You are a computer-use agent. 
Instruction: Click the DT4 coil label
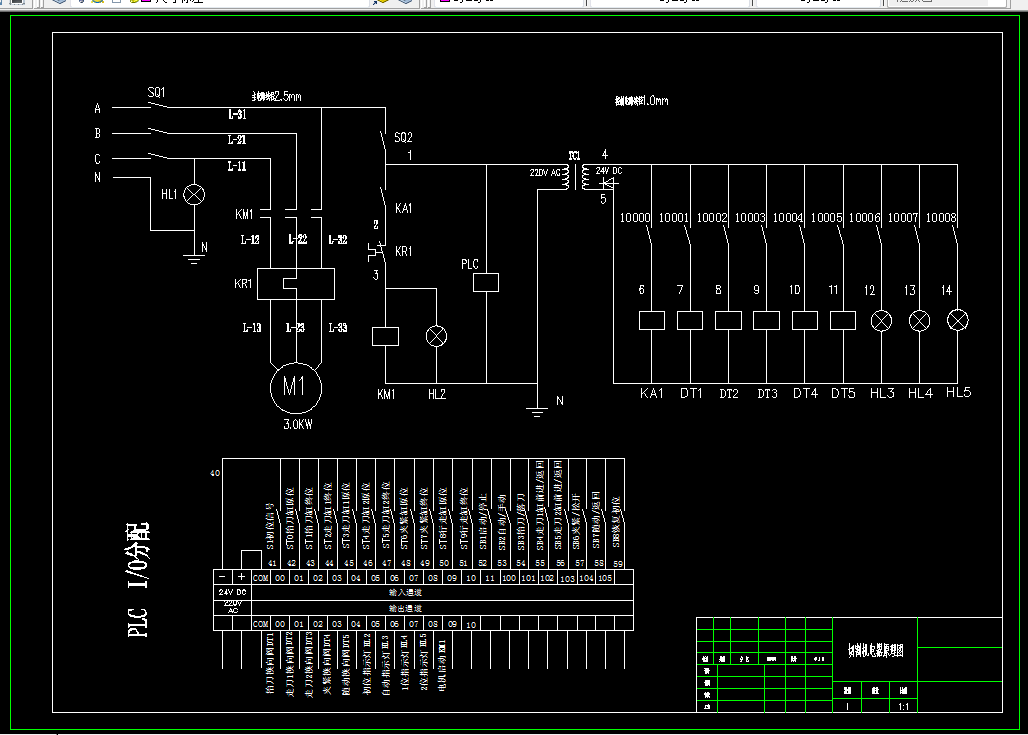pyautogui.click(x=805, y=393)
